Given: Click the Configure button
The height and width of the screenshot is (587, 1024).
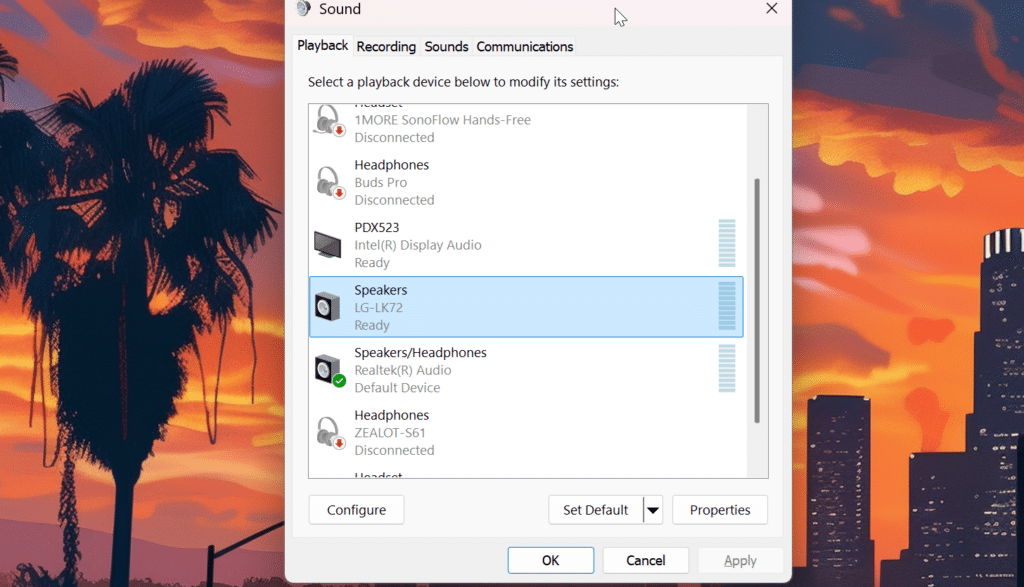Looking at the screenshot, I should pyautogui.click(x=356, y=510).
